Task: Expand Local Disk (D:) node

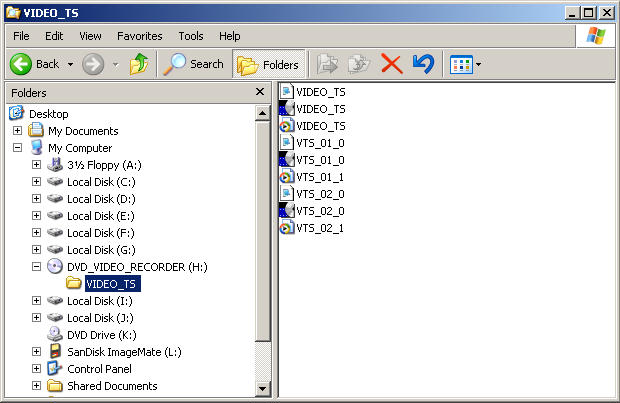Action: point(36,199)
